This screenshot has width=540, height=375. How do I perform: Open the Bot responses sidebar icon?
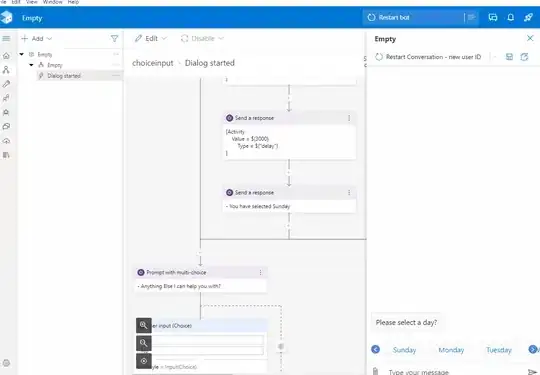(x=6, y=112)
